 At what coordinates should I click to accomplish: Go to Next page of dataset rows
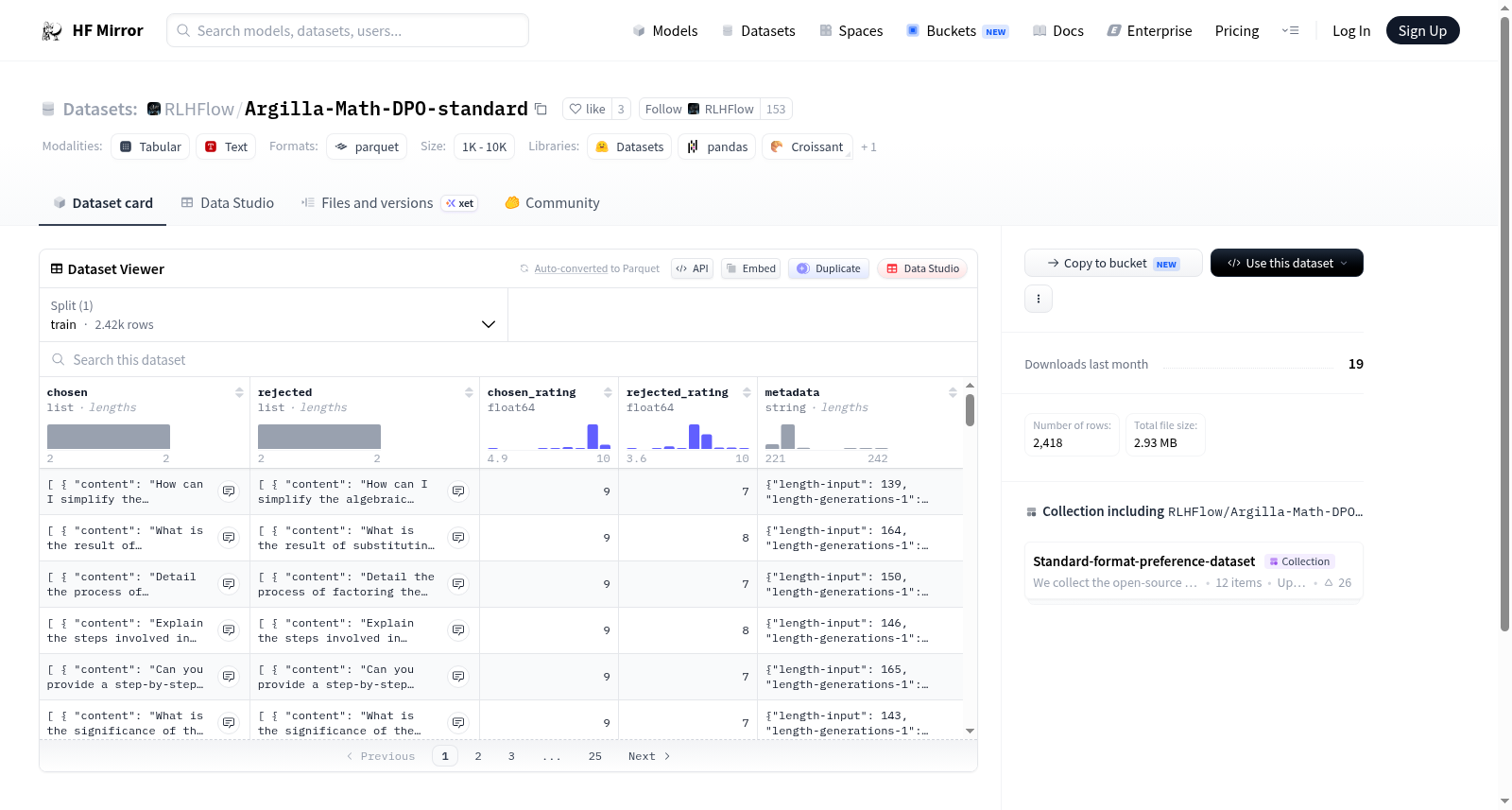649,756
